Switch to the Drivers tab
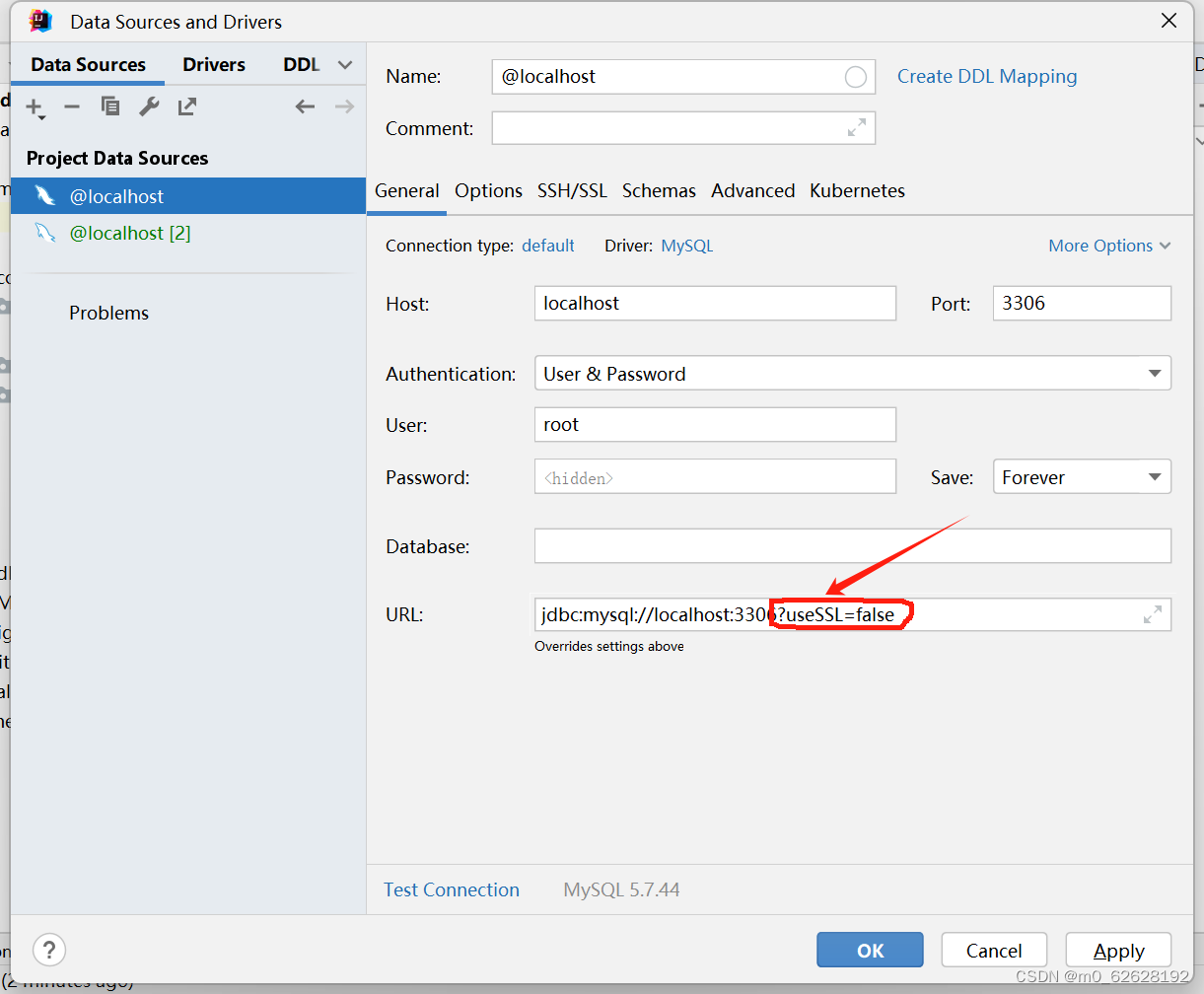This screenshot has width=1204, height=994. pos(214,65)
